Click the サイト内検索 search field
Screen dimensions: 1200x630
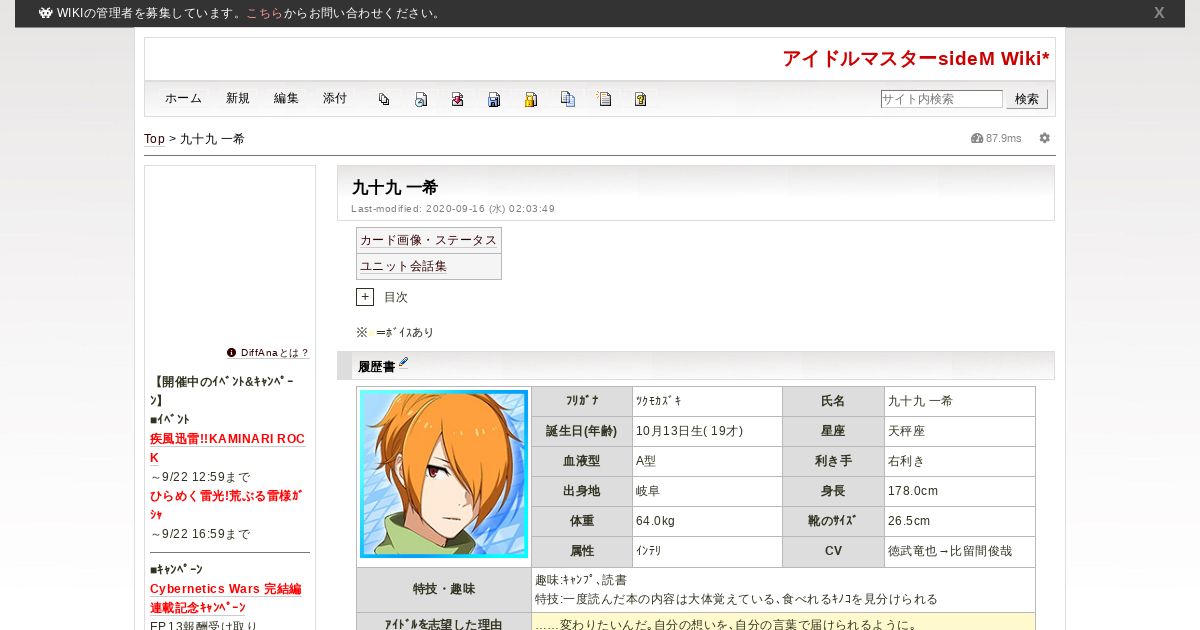coord(941,99)
